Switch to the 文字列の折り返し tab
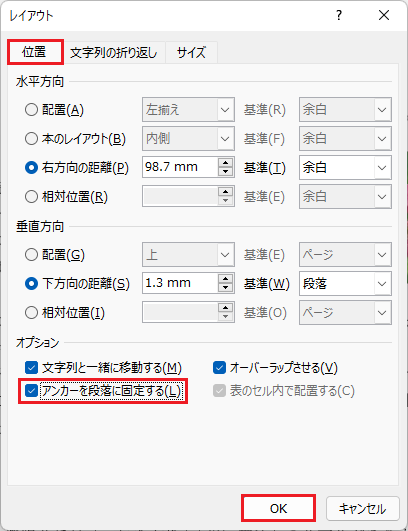Viewport: 408px width, 531px height. [114, 53]
